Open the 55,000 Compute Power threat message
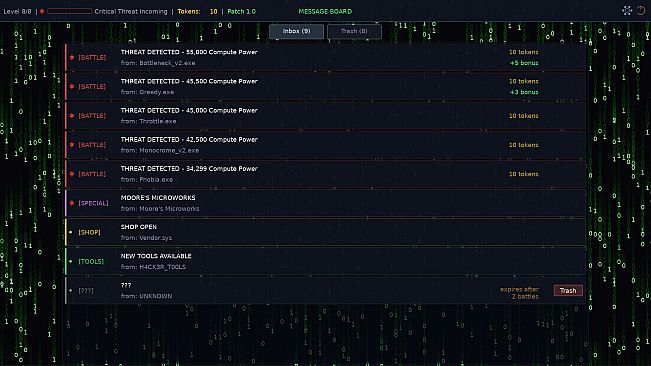Image resolution: width=651 pixels, height=366 pixels. (326, 57)
